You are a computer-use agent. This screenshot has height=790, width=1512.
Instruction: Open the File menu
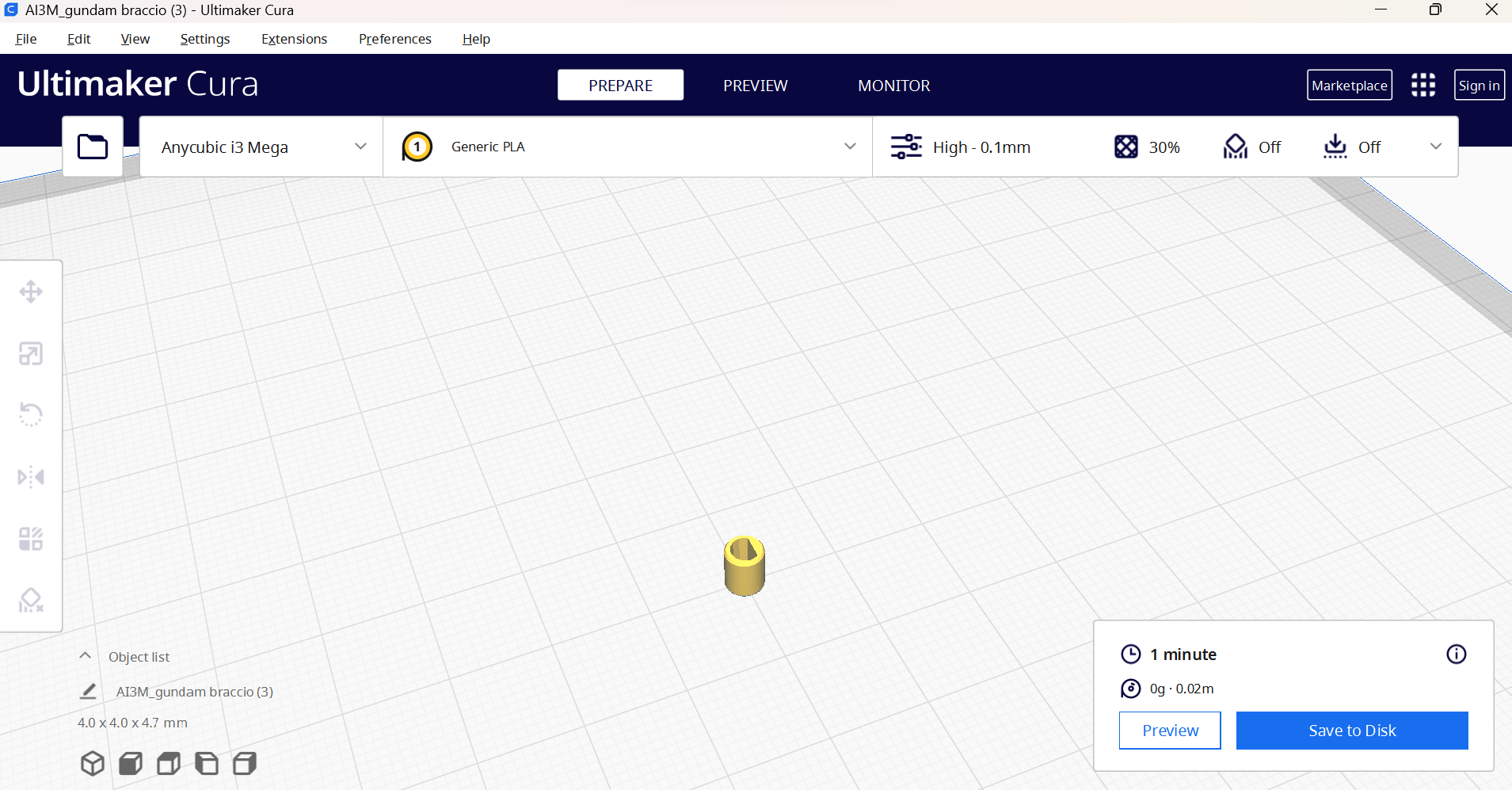tap(26, 39)
